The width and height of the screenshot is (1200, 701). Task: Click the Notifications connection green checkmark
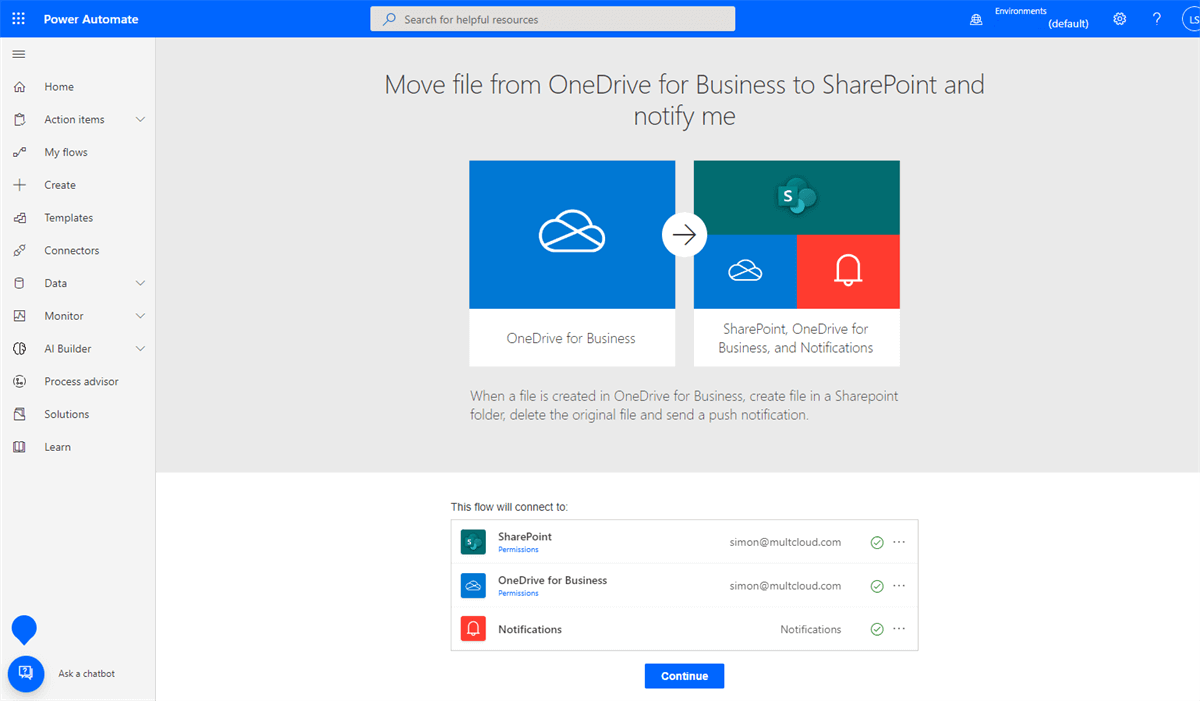877,630
